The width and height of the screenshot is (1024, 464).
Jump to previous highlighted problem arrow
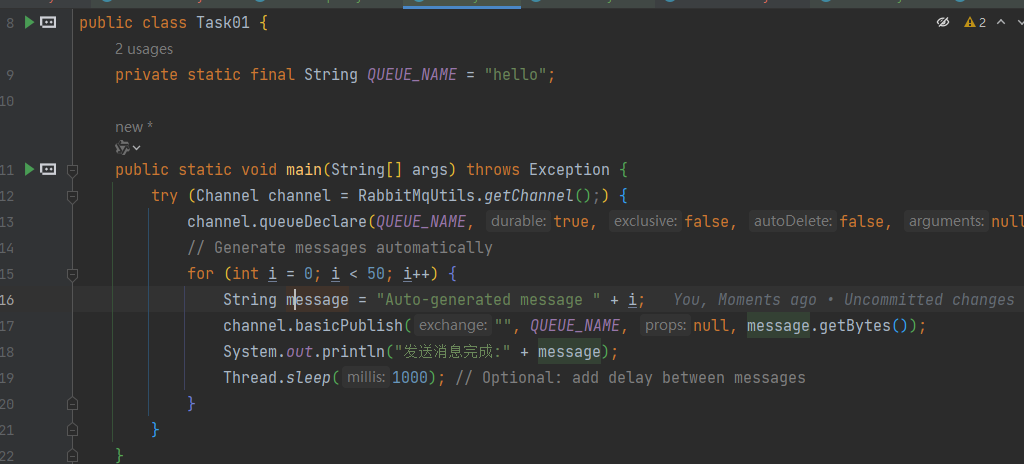[1000, 22]
